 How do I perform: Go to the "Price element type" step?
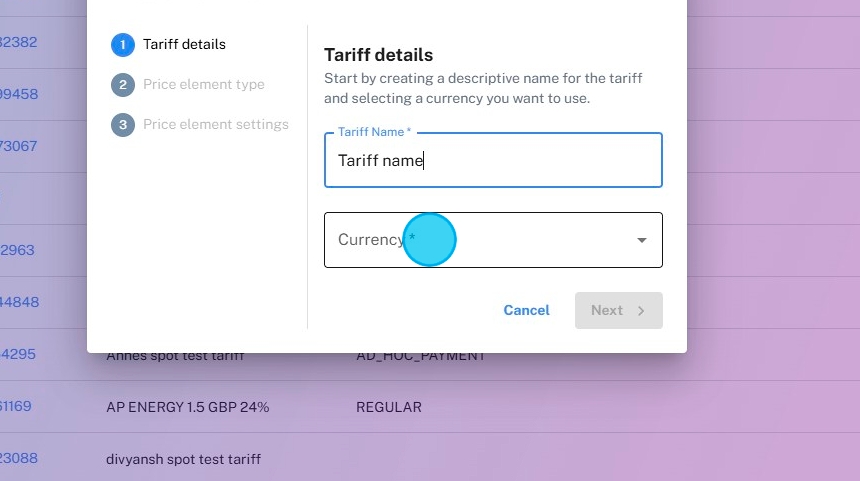pyautogui.click(x=204, y=85)
